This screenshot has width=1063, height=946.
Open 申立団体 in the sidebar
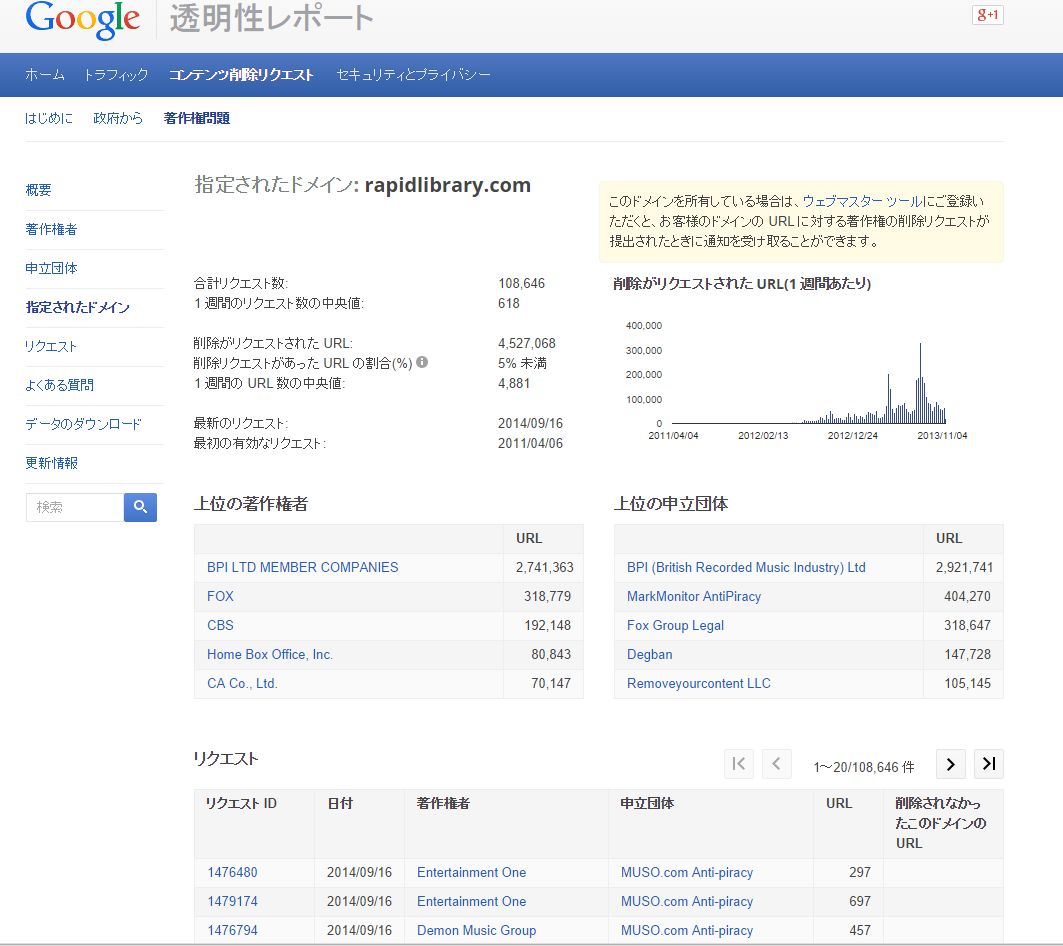coord(51,268)
